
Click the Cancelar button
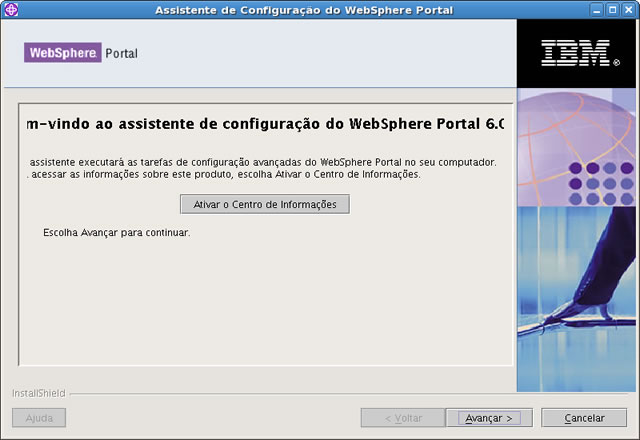coord(584,418)
